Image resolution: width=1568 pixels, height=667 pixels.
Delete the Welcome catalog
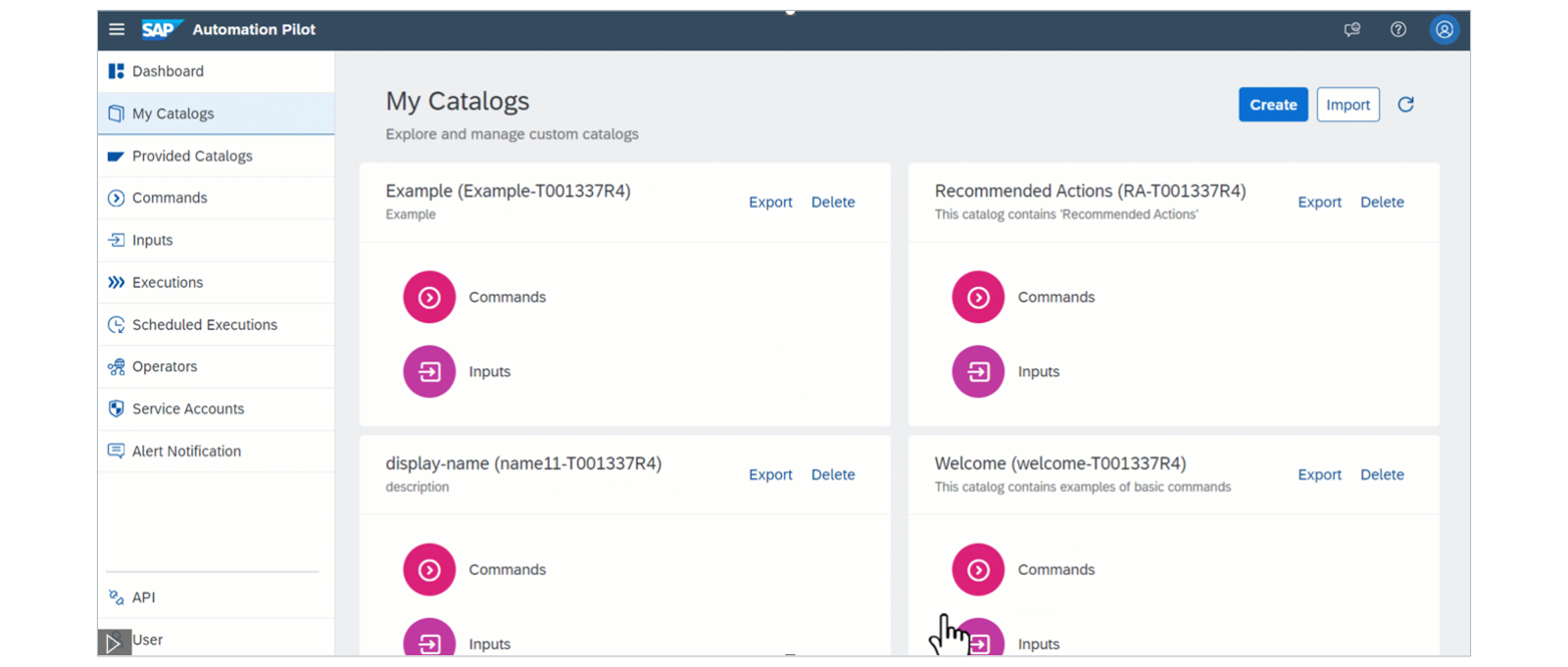1382,474
